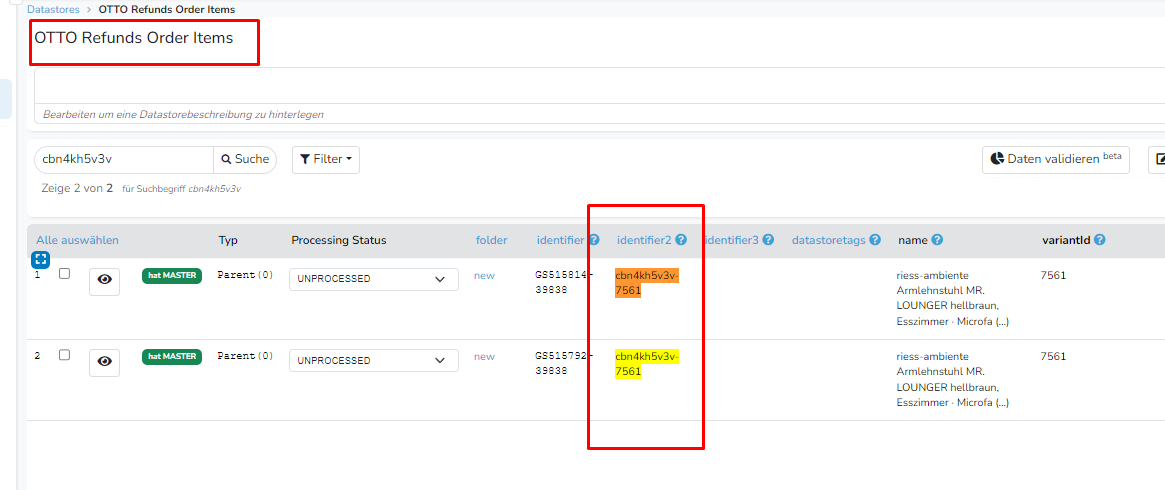Click the yellow highlighted cbn4kh5v3v-7561 cell
The height and width of the screenshot is (490, 1165).
click(x=646, y=364)
